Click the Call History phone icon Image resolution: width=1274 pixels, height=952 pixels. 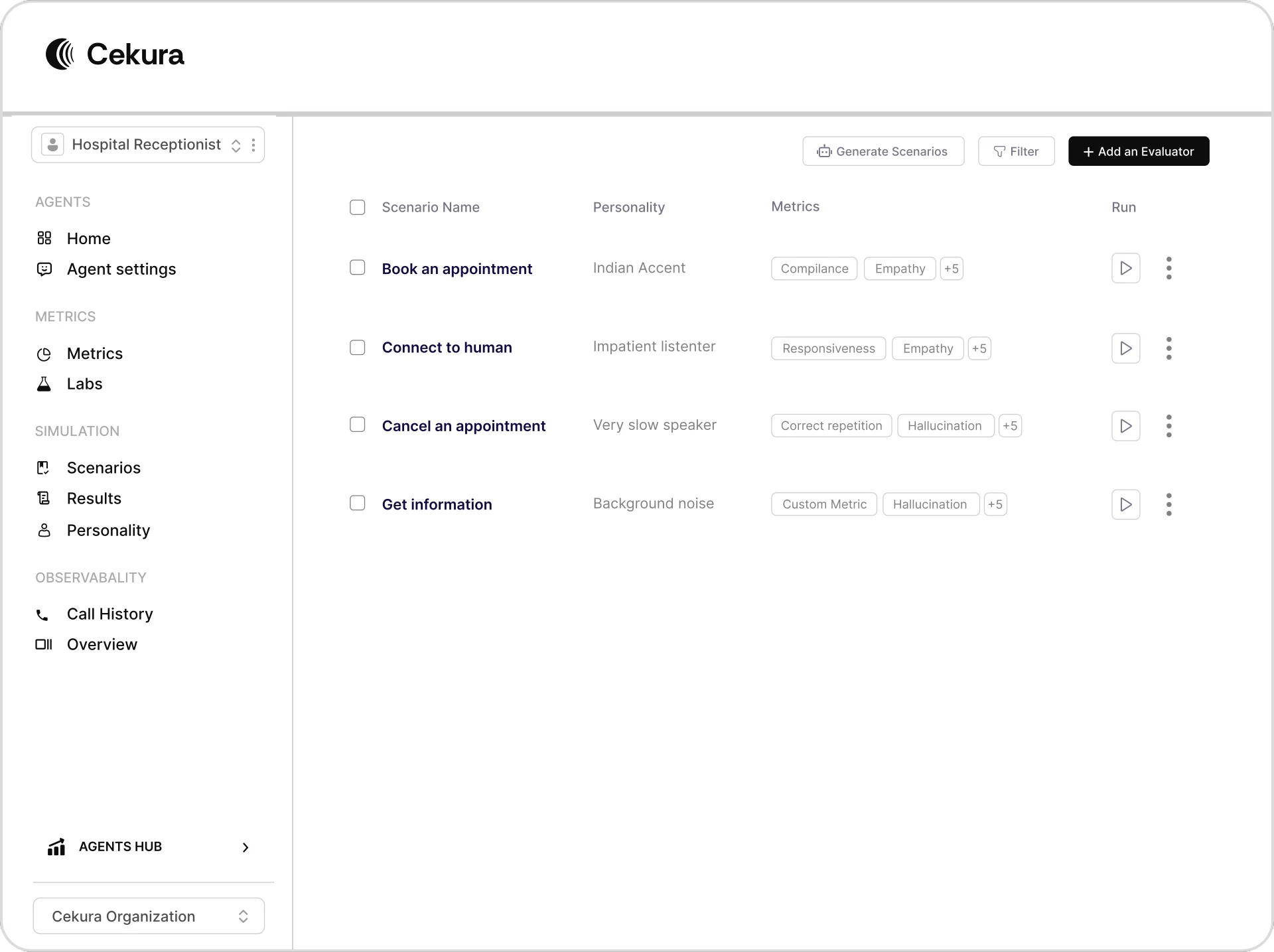click(42, 614)
